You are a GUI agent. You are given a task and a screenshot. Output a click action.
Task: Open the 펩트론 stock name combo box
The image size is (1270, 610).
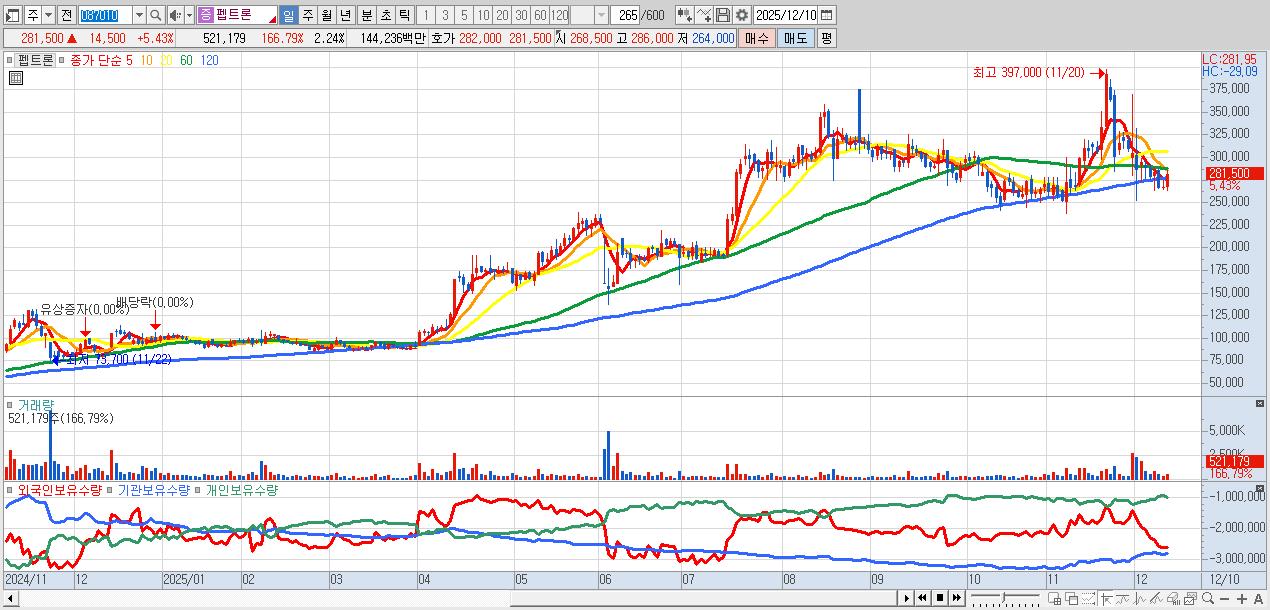[237, 15]
